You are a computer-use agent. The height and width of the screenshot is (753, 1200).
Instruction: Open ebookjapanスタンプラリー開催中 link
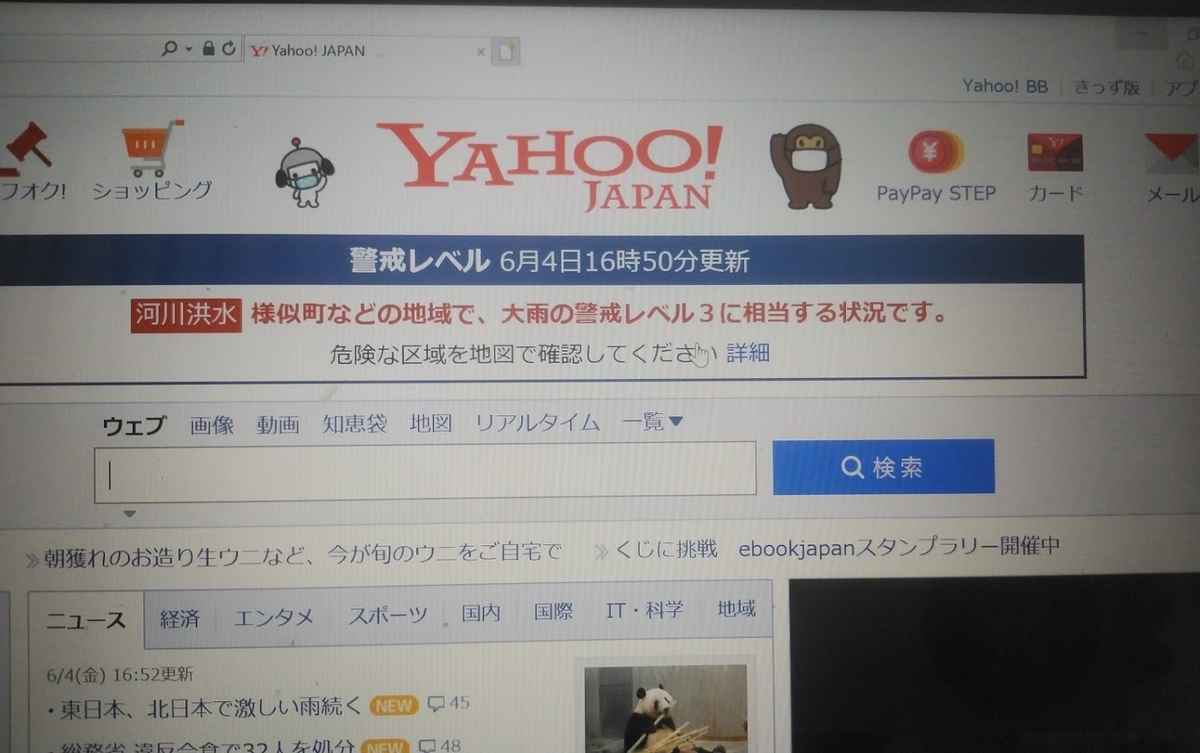pos(899,547)
